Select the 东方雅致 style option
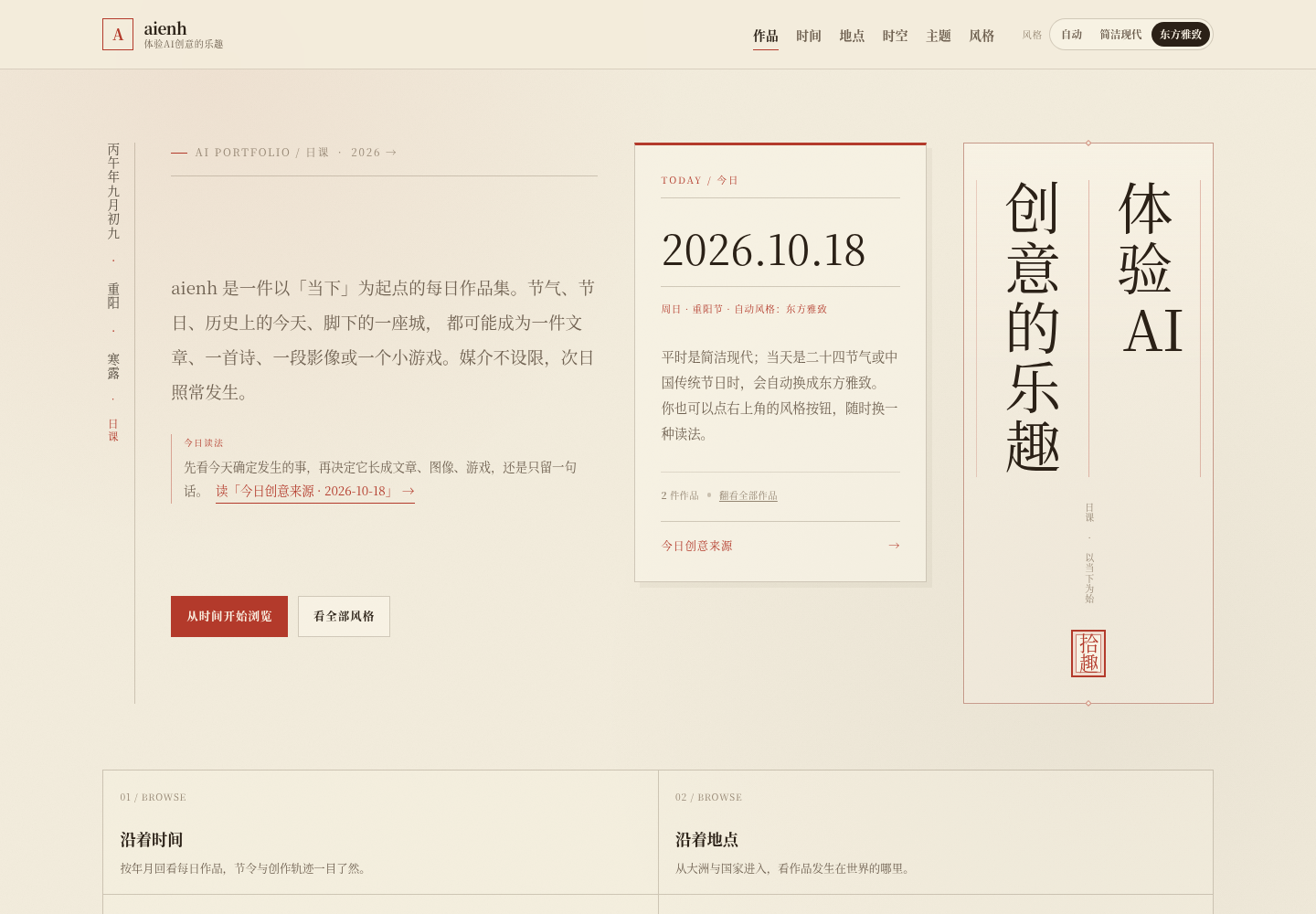Image resolution: width=1316 pixels, height=914 pixels. (x=1181, y=35)
